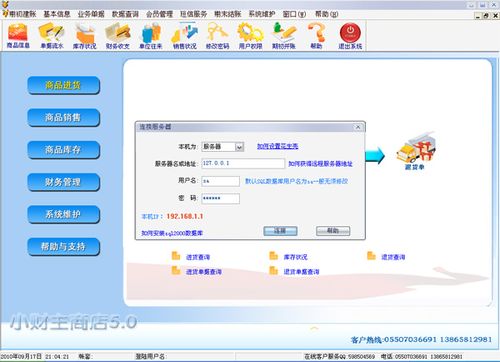500x362 pixels.
Task: Open the 商品信息 toolbar icon
Action: pyautogui.click(x=18, y=36)
